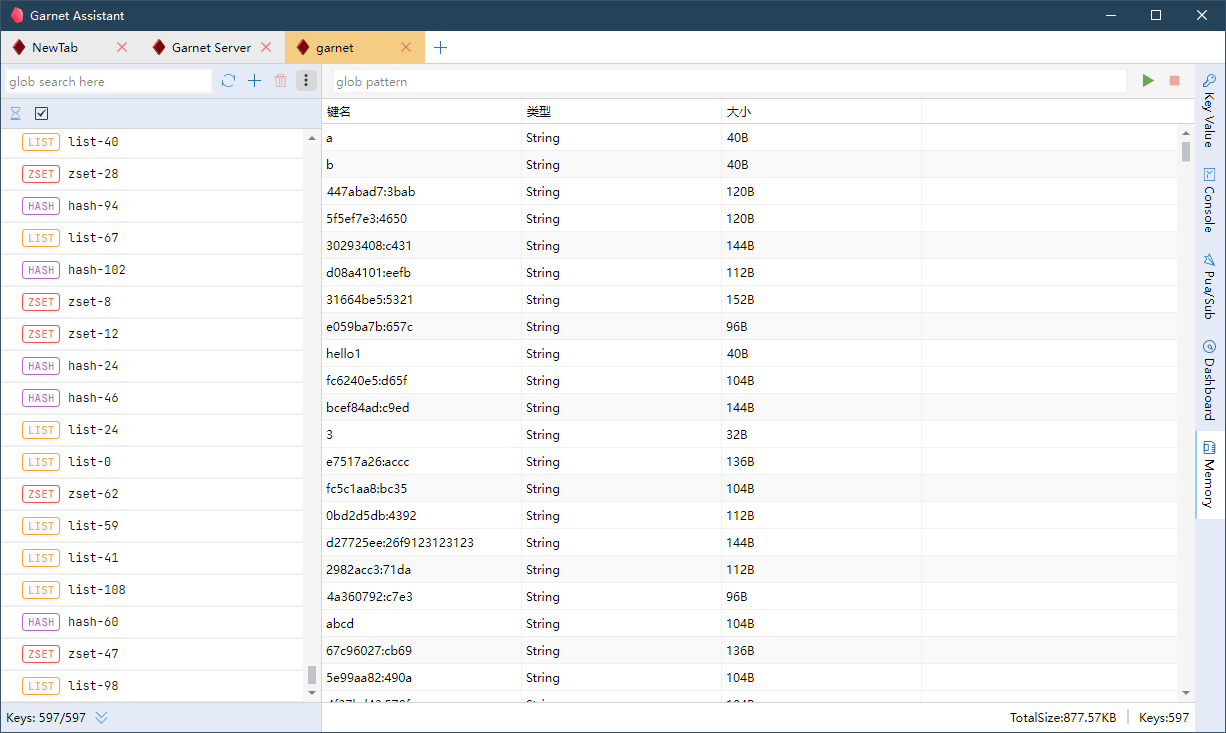The image size is (1226, 733).
Task: Open a new tab with plus button
Action: tap(441, 47)
